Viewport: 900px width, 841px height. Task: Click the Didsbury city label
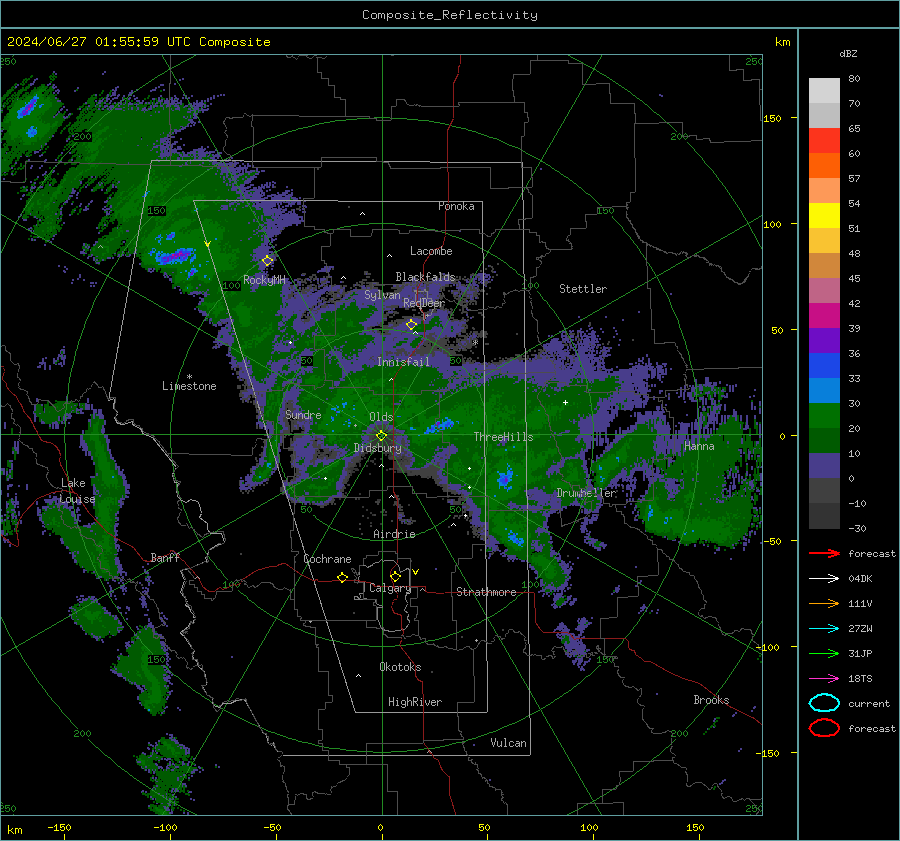(378, 448)
